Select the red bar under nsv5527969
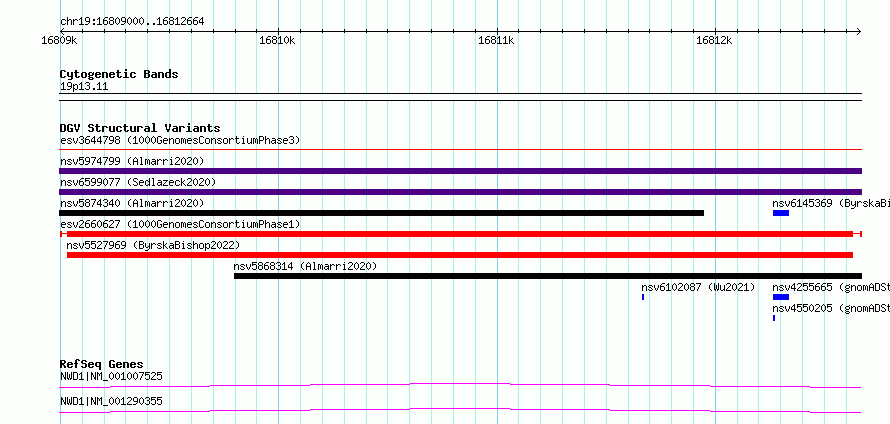The height and width of the screenshot is (424, 890). pos(460,255)
